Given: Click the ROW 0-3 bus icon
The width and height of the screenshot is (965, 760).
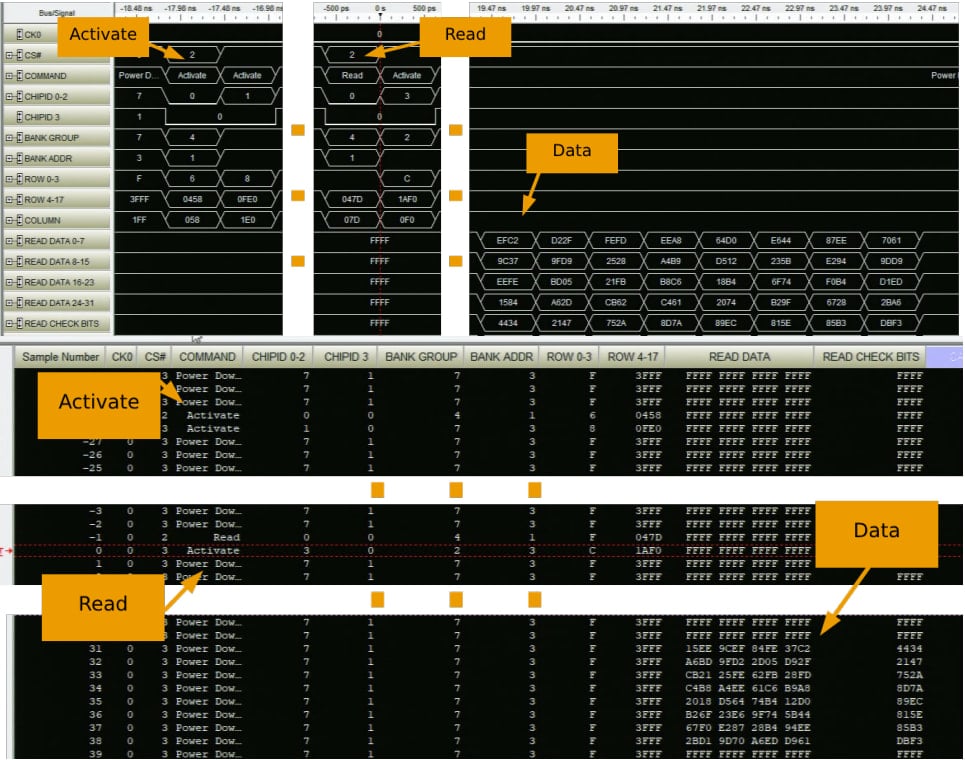Looking at the screenshot, I should coord(18,178).
